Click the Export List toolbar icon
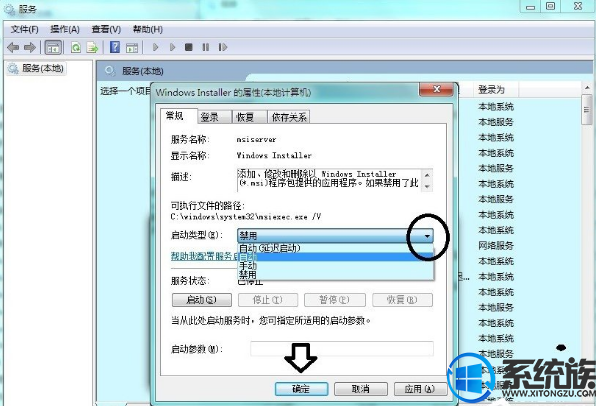 (x=92, y=48)
